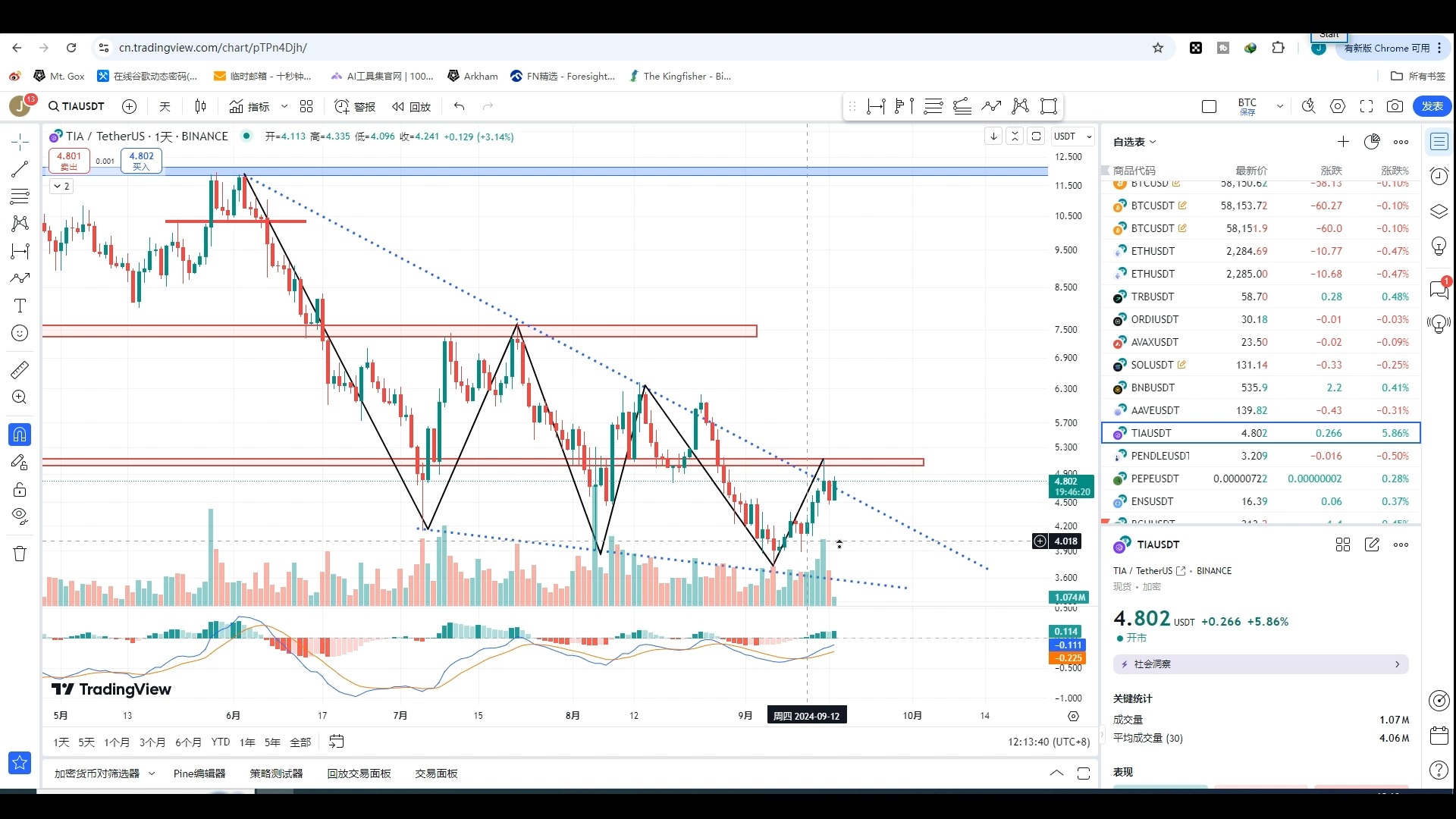Open the help center question icon
Image resolution: width=1456 pixels, height=819 pixels.
pos(1439,770)
